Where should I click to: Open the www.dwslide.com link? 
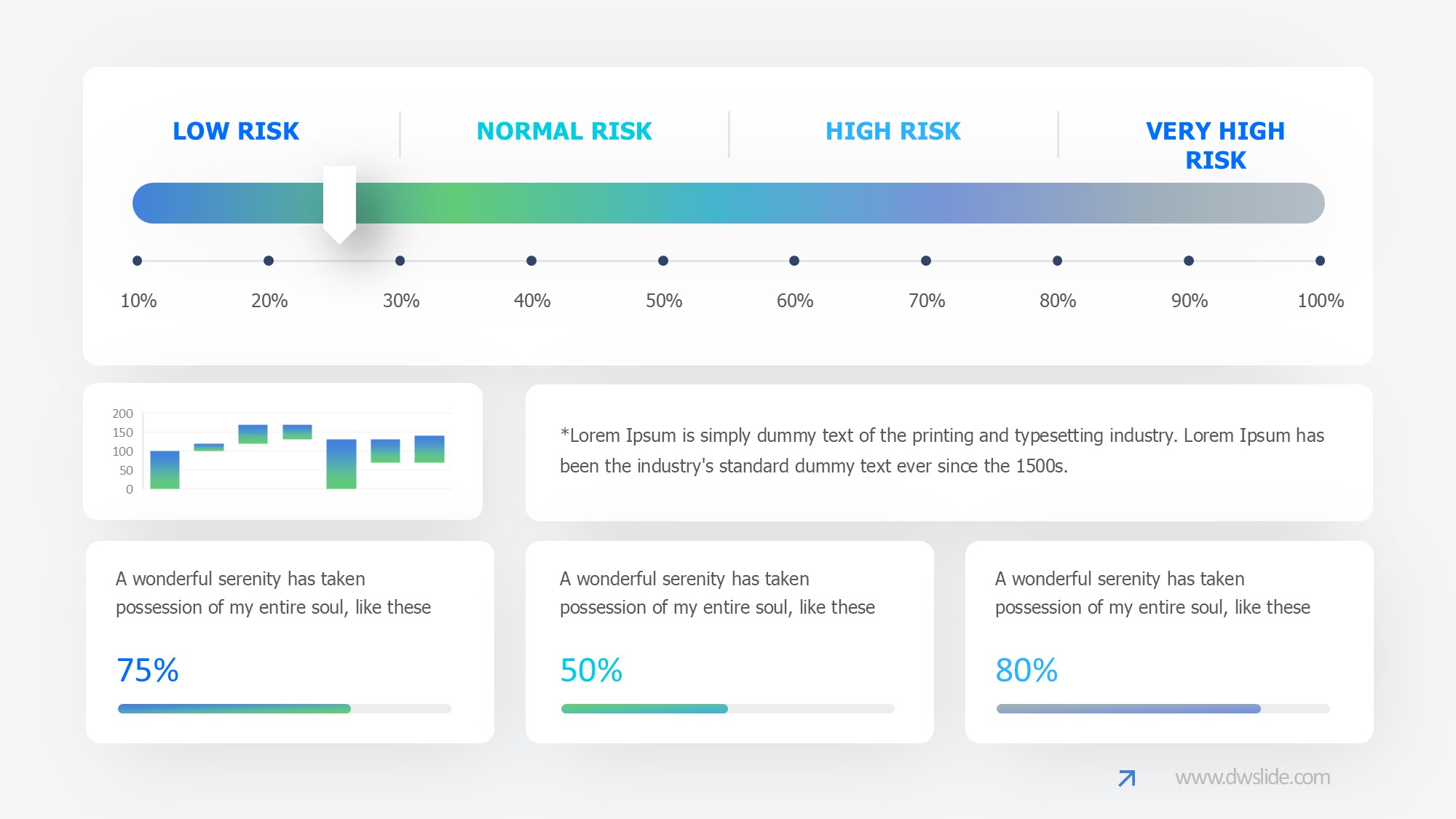pyautogui.click(x=1252, y=778)
